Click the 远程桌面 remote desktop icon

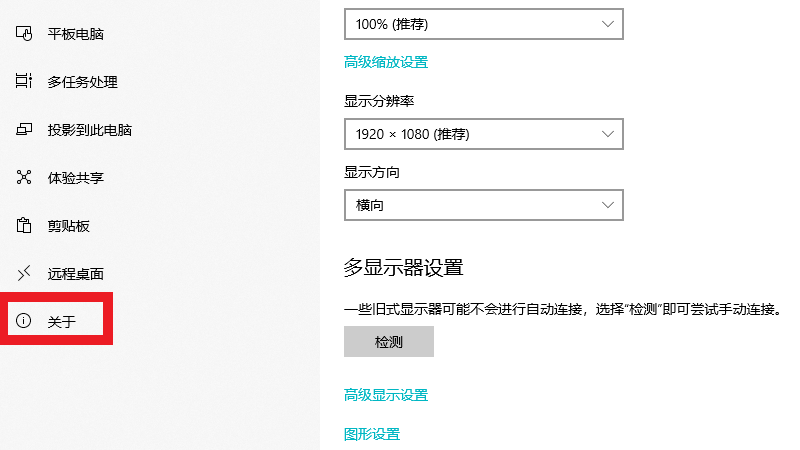25,273
